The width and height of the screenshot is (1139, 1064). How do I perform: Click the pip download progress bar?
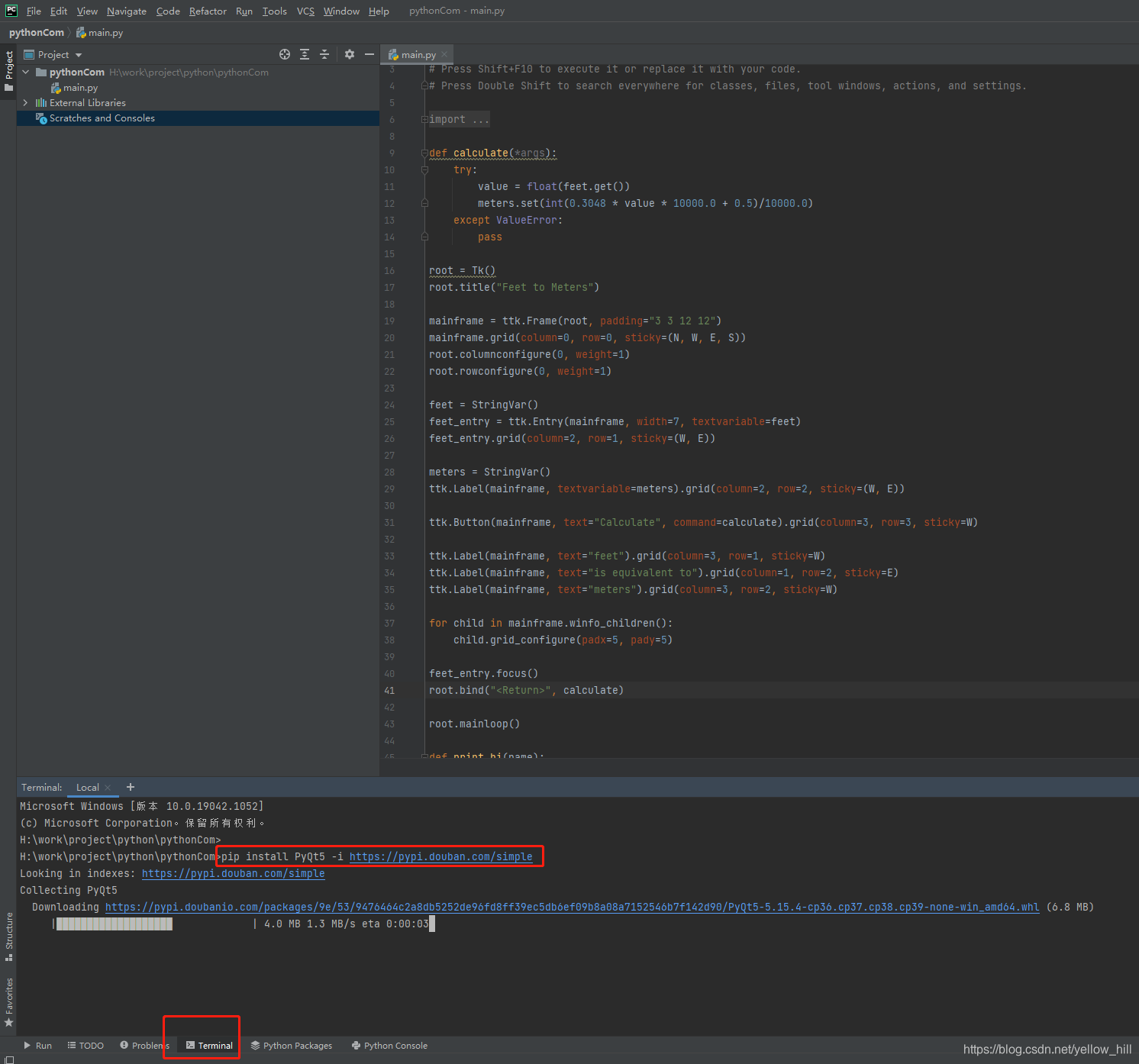click(x=113, y=924)
